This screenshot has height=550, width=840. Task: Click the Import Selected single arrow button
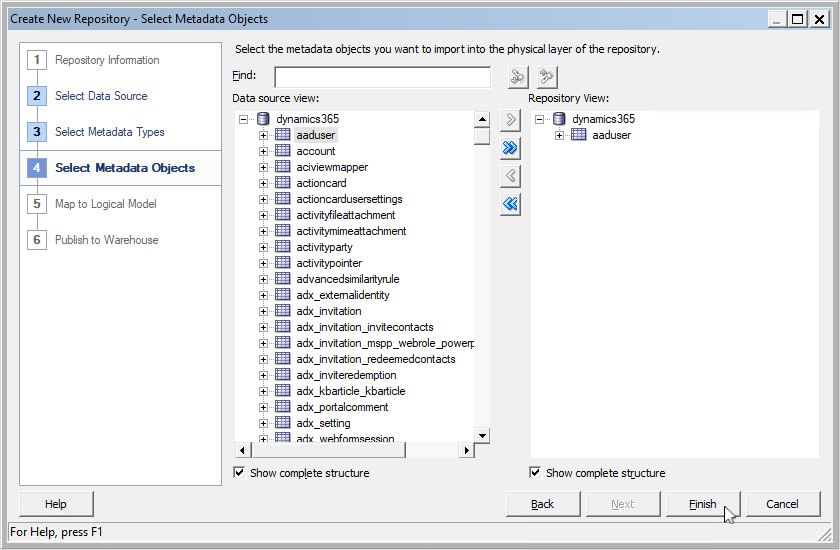click(510, 120)
